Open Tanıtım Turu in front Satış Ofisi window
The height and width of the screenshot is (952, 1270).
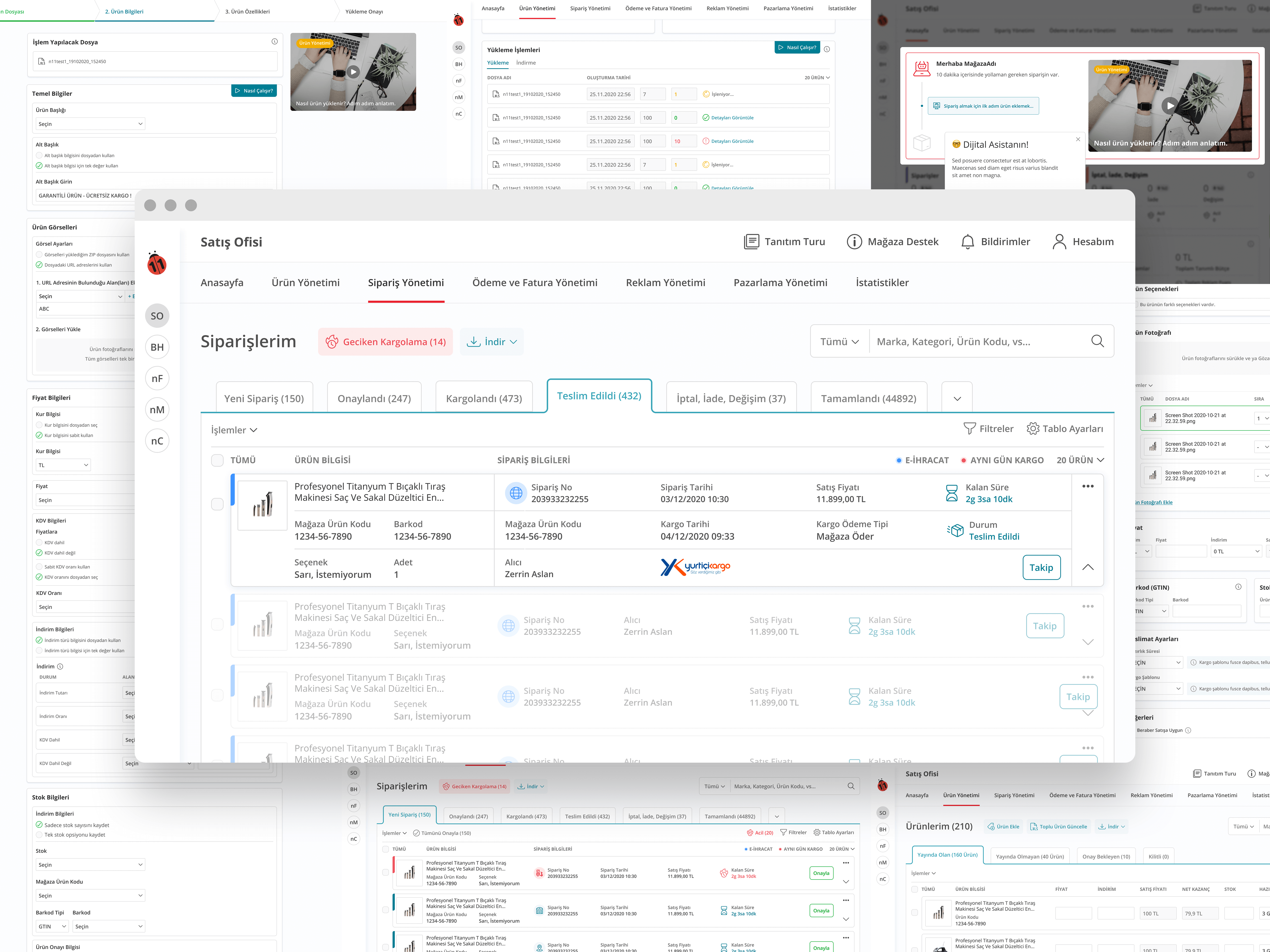tap(784, 242)
